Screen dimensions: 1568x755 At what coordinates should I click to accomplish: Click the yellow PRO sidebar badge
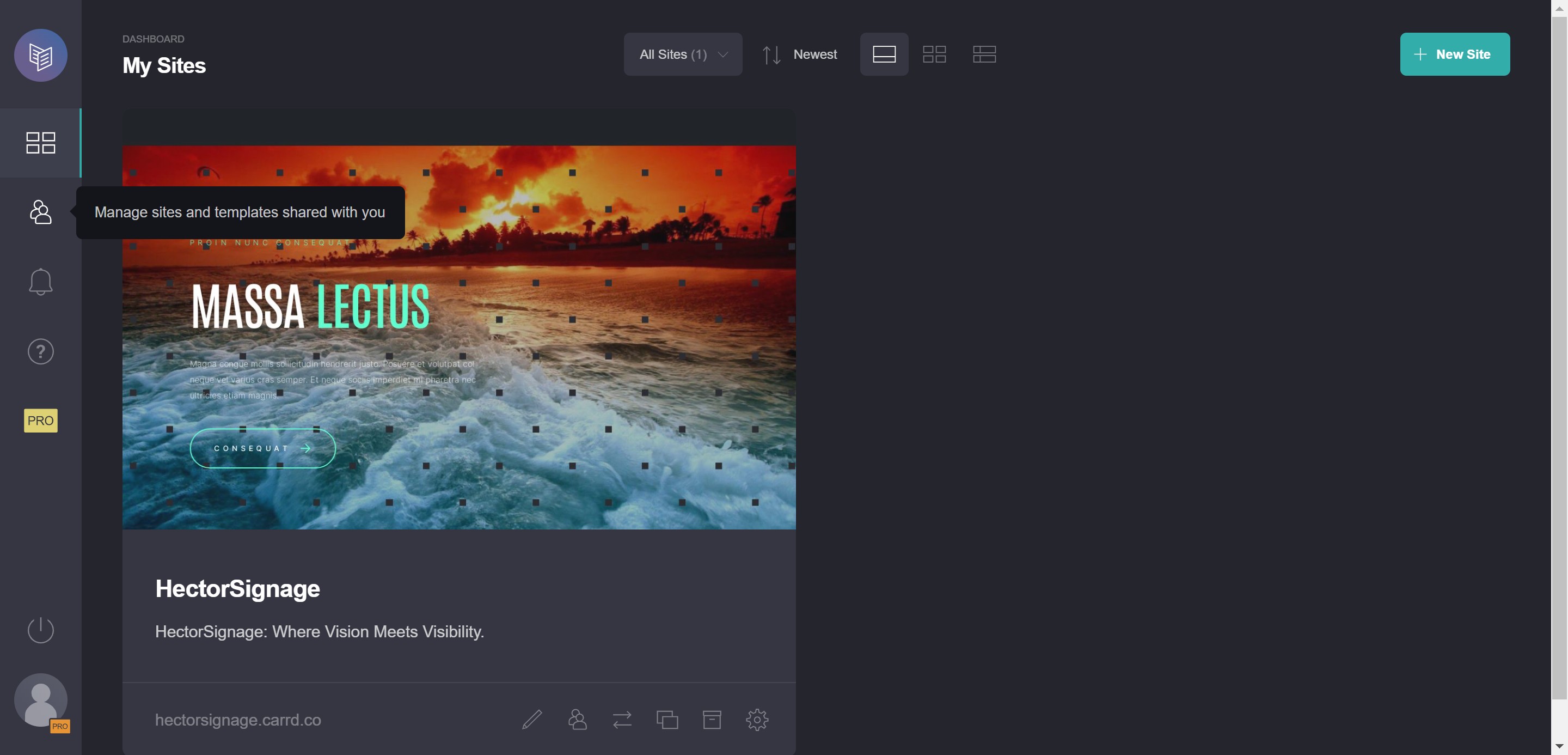41,421
